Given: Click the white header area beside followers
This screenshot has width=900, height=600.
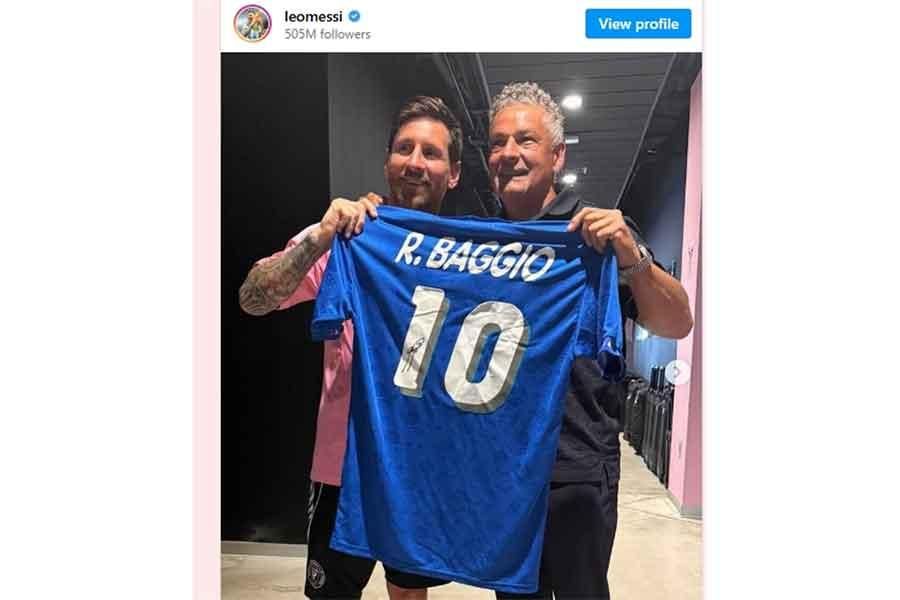Looking at the screenshot, I should [x=476, y=26].
